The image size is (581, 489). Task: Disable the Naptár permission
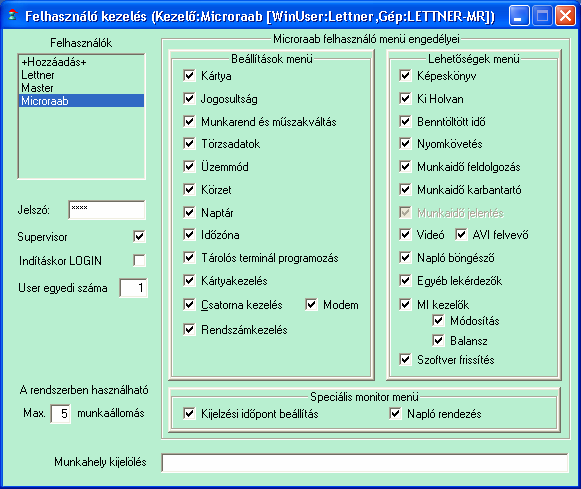(189, 212)
